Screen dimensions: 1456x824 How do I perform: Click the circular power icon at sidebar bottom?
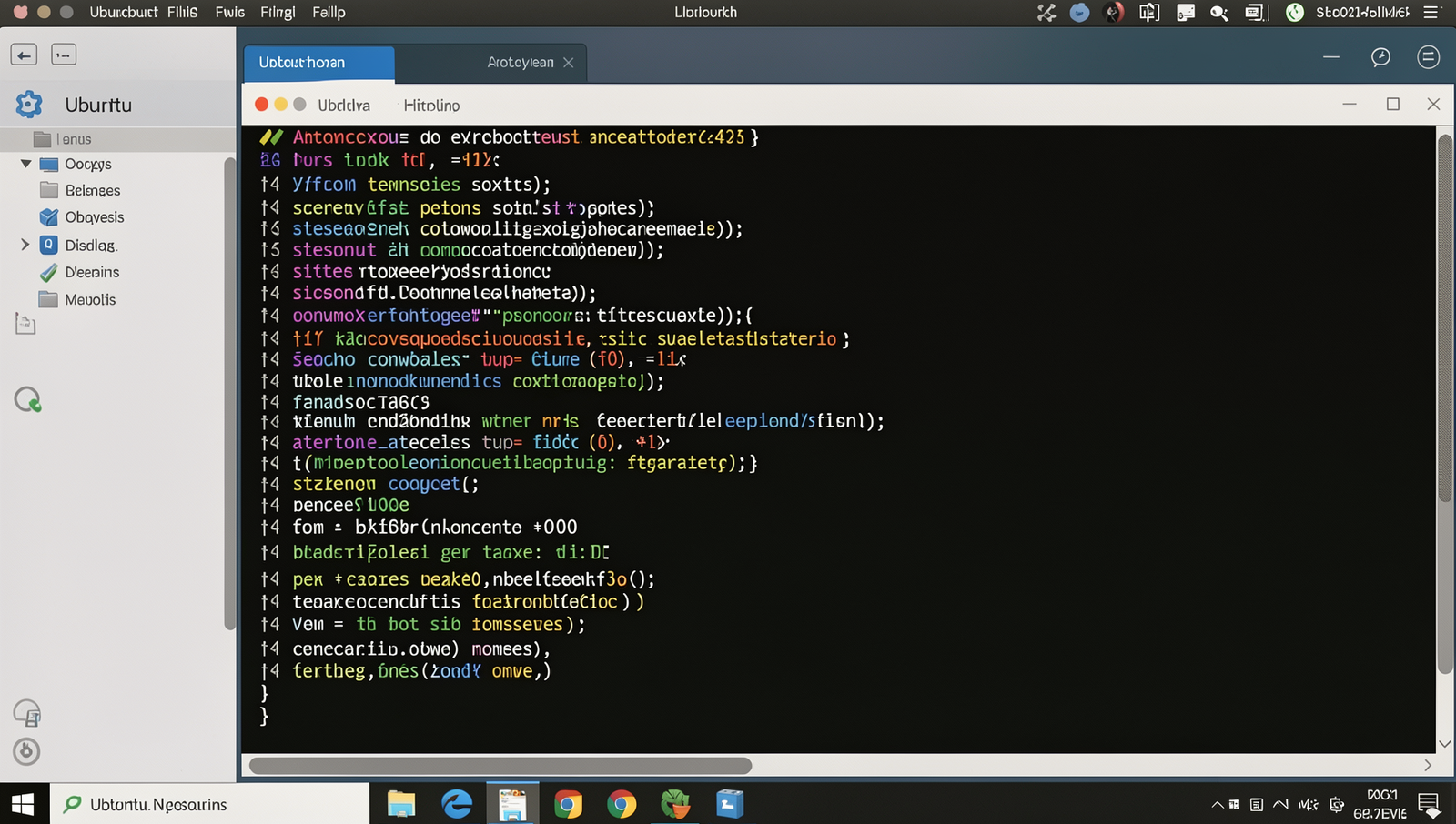26,751
